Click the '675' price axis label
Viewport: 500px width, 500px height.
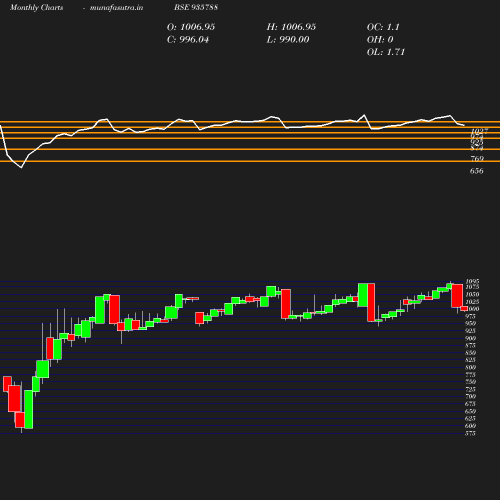(470, 404)
